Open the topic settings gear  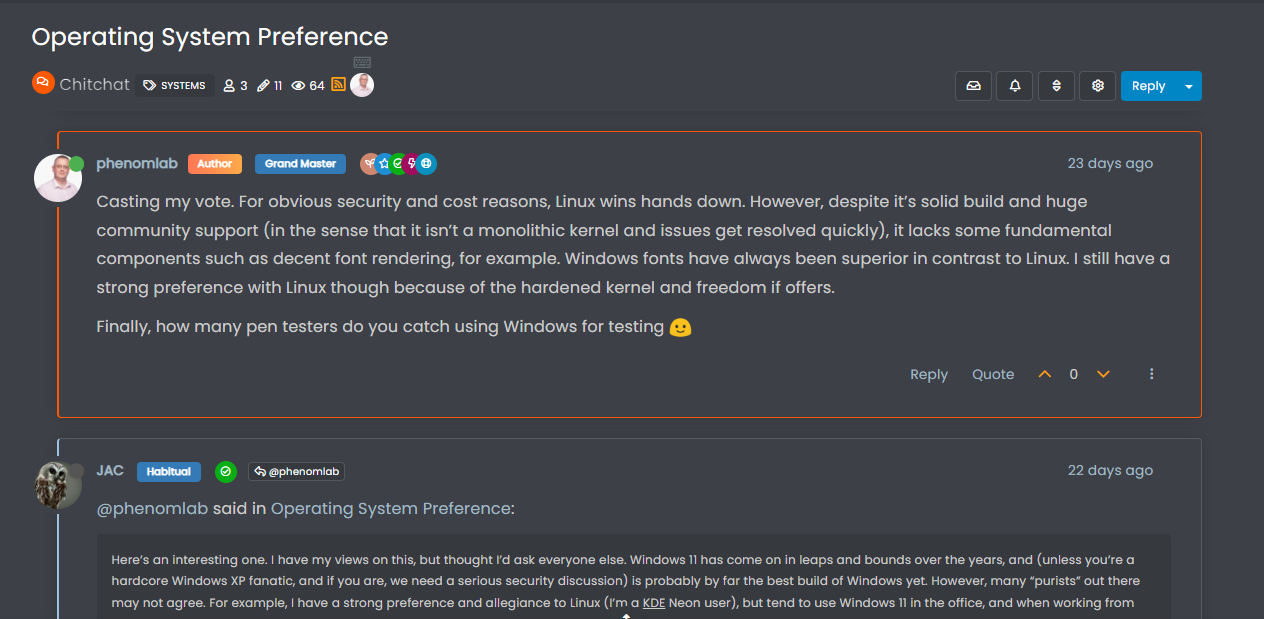click(x=1098, y=86)
